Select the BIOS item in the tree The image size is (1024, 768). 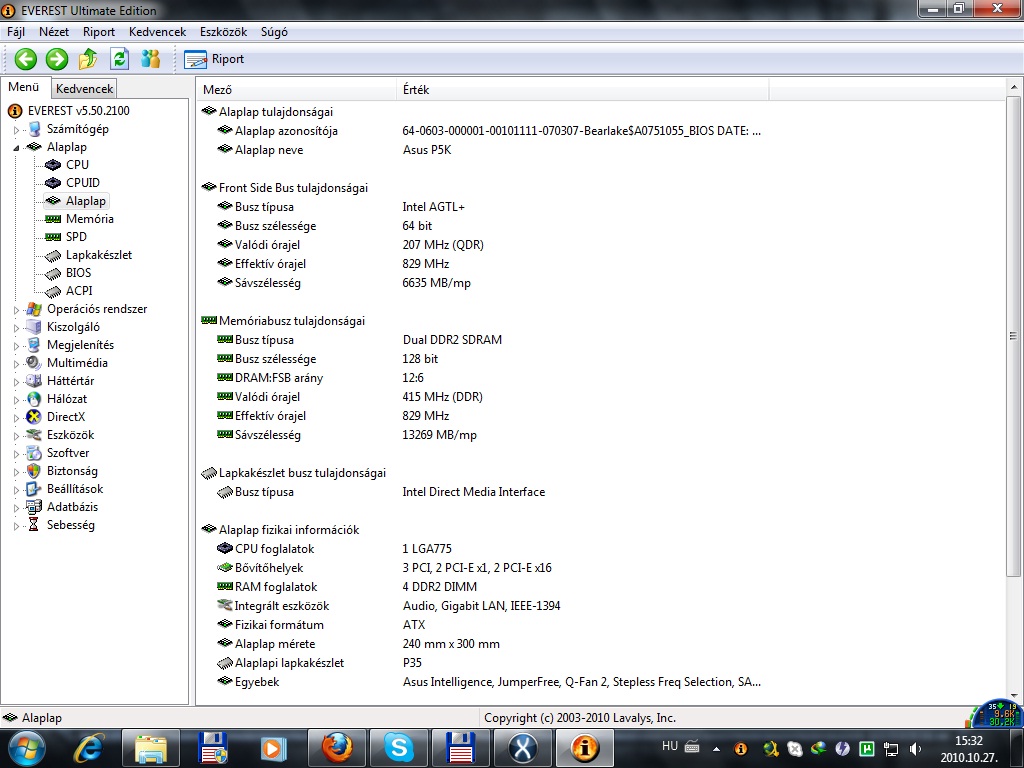coord(78,273)
